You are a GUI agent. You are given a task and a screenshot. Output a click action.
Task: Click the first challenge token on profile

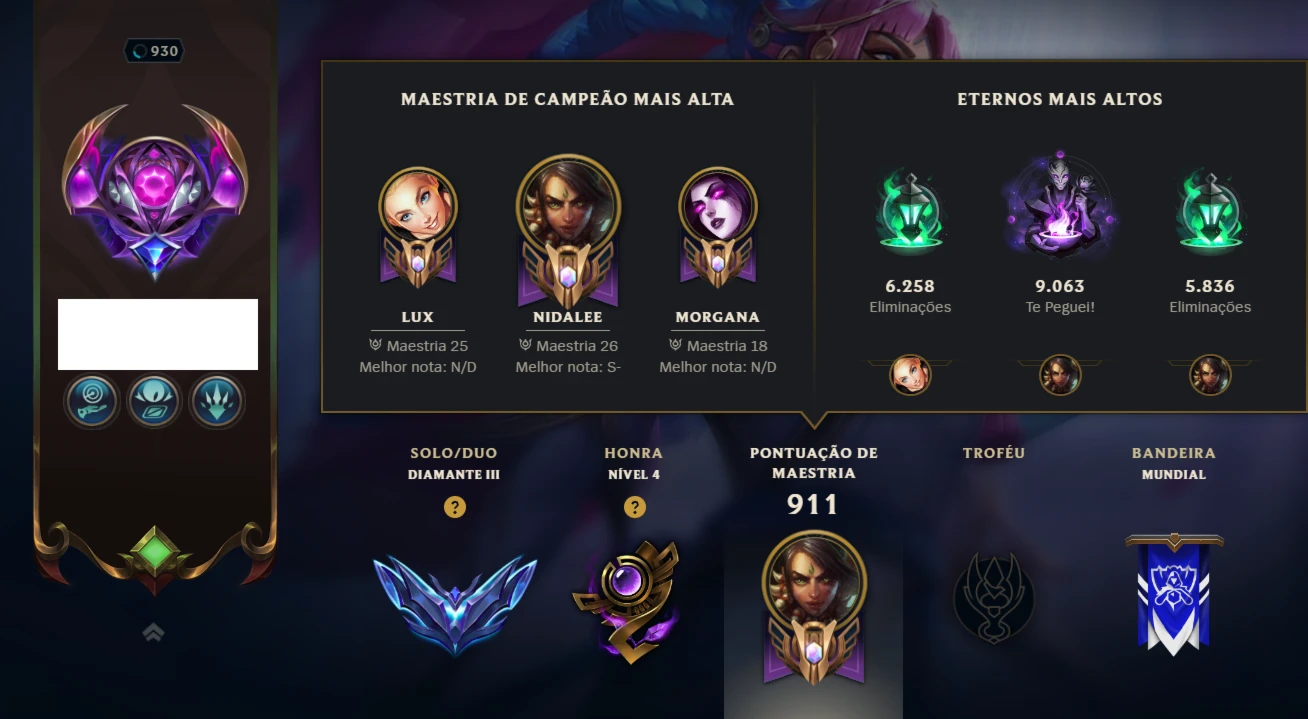(x=93, y=401)
